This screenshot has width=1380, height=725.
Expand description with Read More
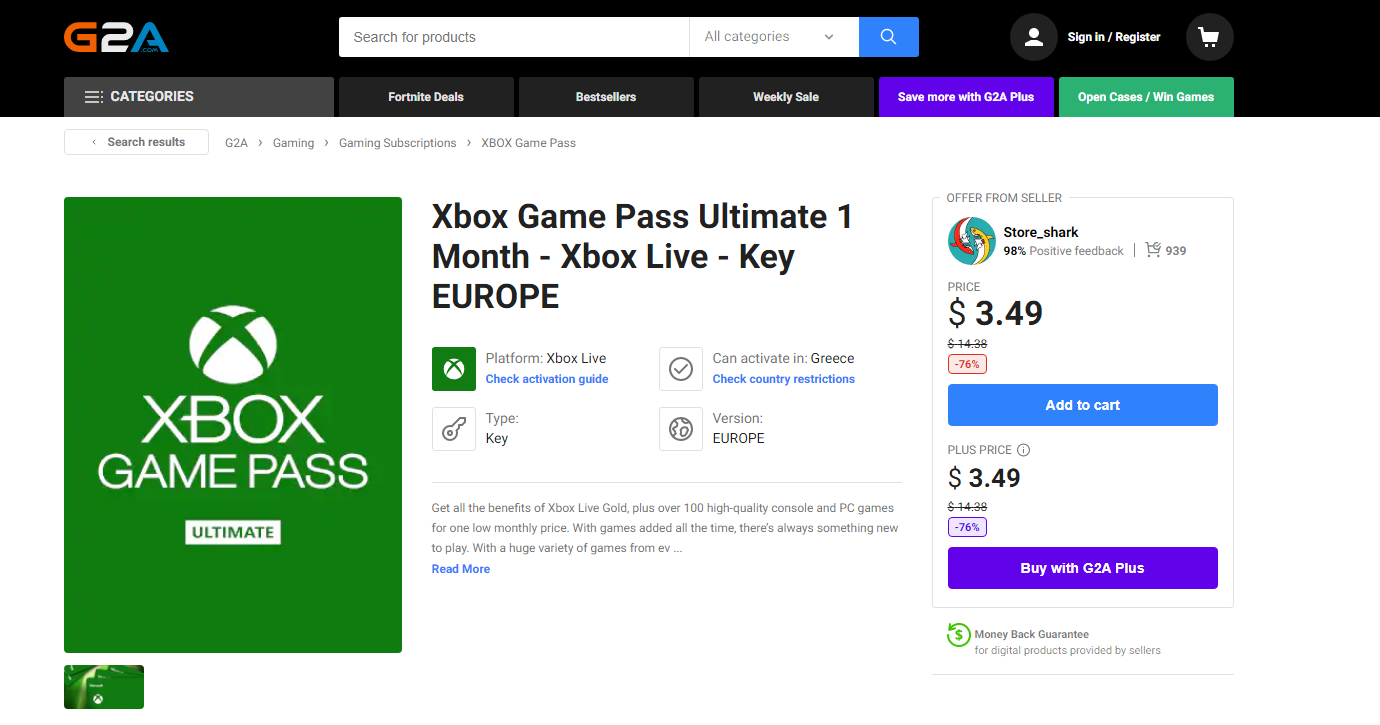pyautogui.click(x=461, y=569)
